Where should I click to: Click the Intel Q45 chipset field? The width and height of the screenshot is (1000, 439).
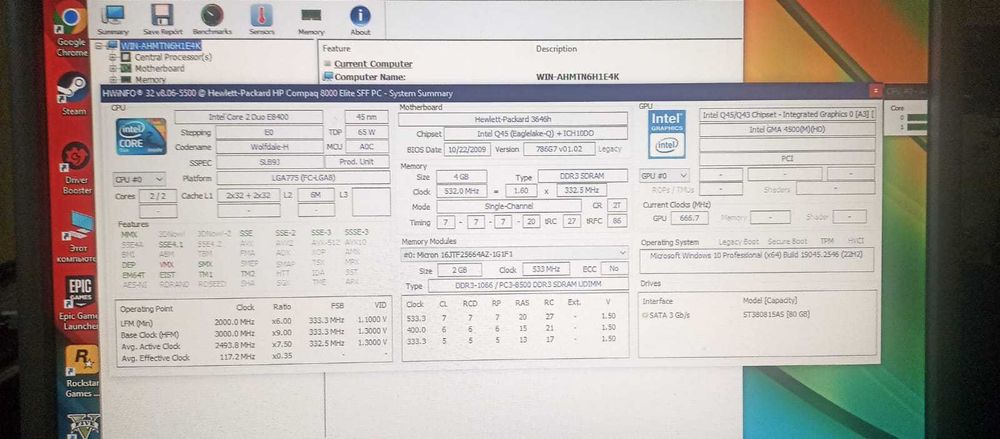(536, 134)
